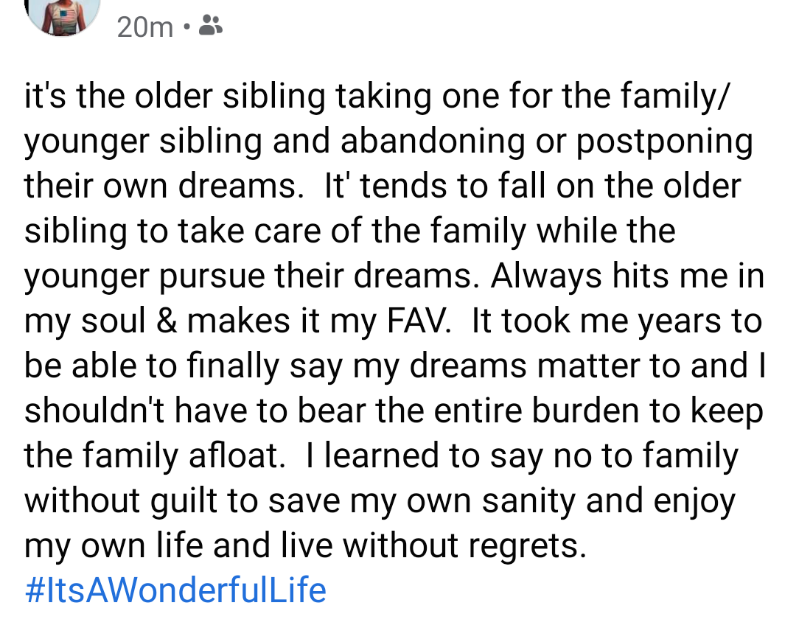Click the line beginning "younger pursue their dreams"
Viewport: 796px width, 619px height.
point(394,277)
